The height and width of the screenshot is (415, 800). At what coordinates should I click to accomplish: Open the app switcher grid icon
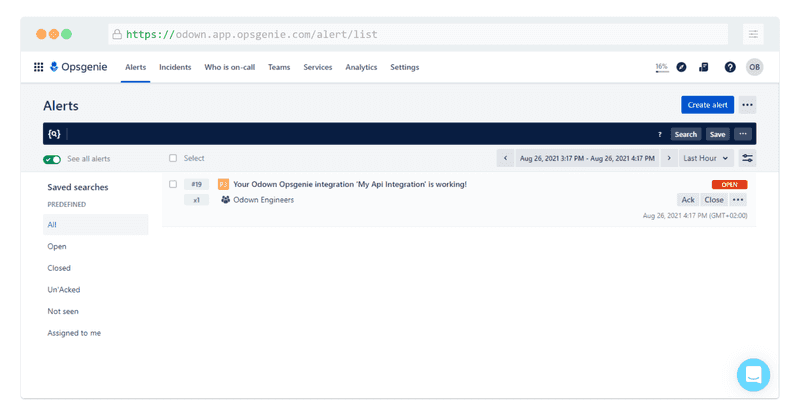[x=38, y=67]
